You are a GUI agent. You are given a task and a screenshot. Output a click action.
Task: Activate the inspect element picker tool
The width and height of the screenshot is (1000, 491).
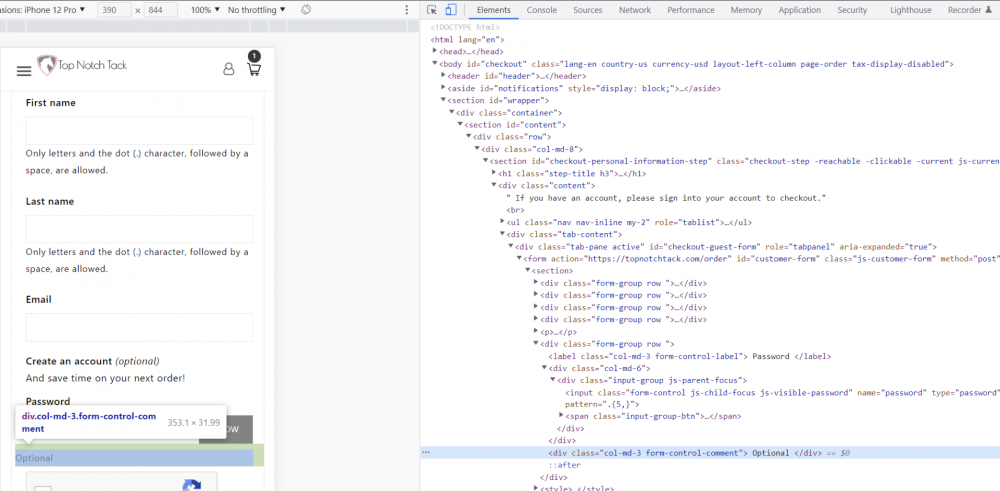(429, 10)
